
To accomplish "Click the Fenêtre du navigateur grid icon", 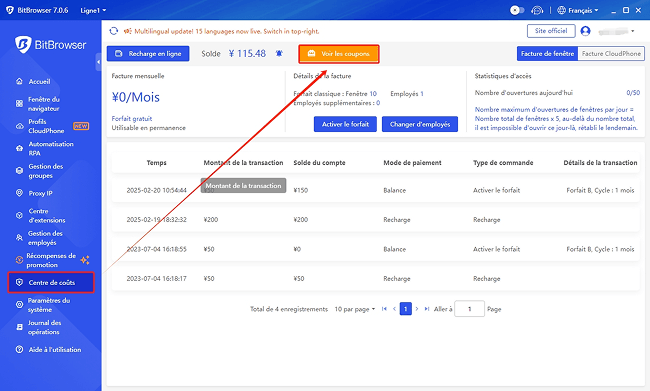I will (x=19, y=104).
